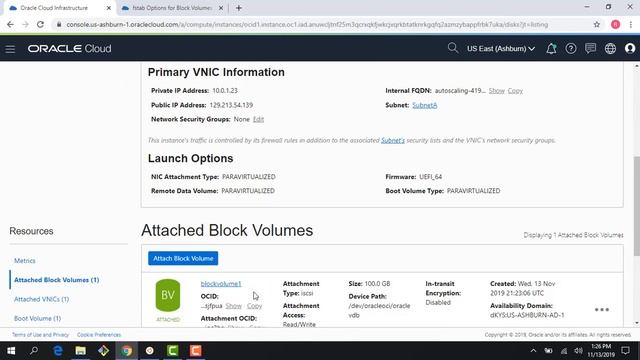Open the language globe icon
Viewport: 640px width, 360px height.
(610, 49)
